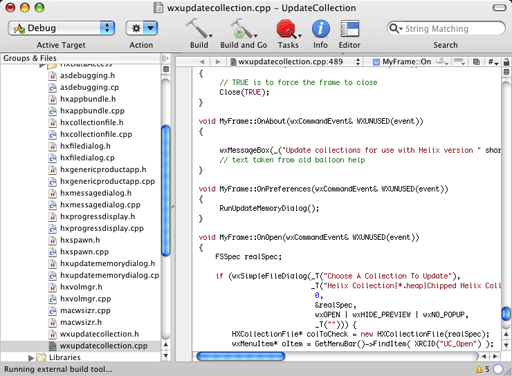The image size is (512, 376).
Task: Toggle the editor file lock icon
Action: [506, 62]
